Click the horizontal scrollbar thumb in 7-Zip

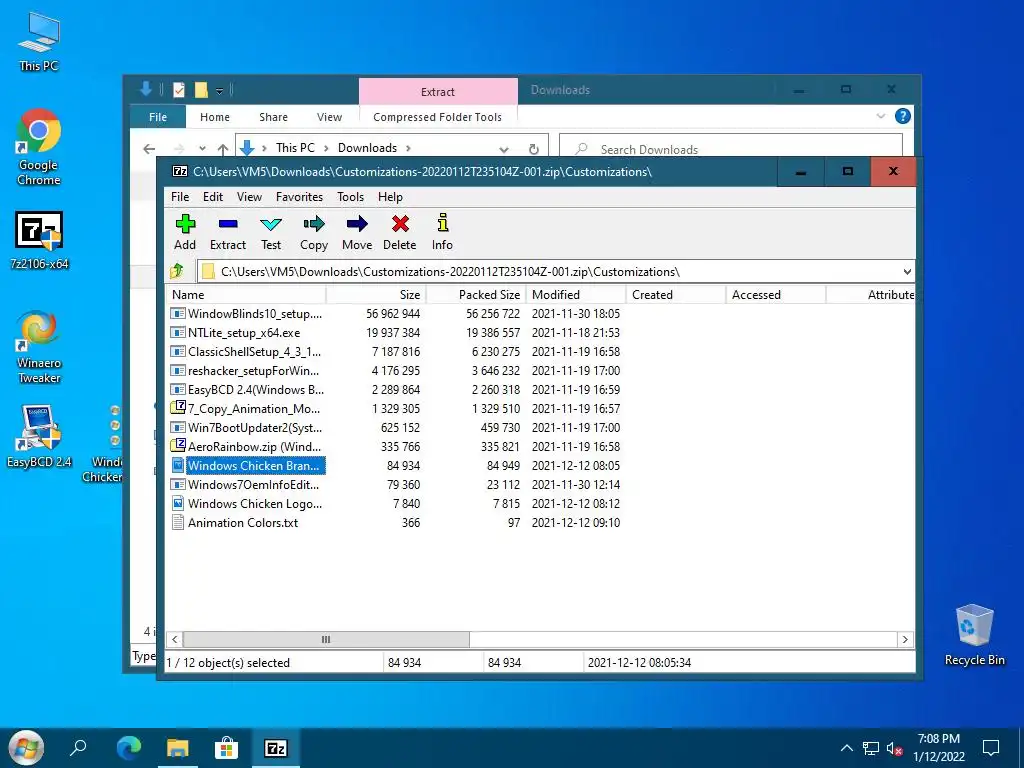coord(326,639)
